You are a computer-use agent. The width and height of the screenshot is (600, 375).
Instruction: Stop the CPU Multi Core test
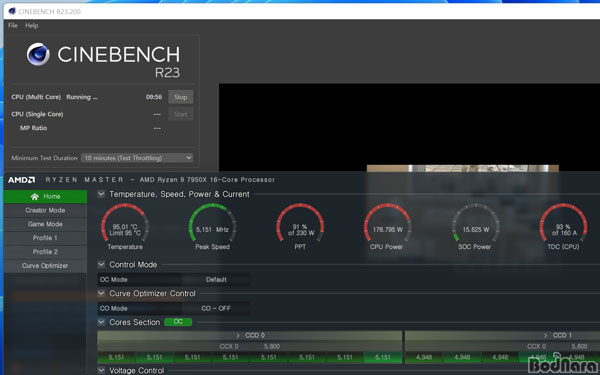coord(181,97)
